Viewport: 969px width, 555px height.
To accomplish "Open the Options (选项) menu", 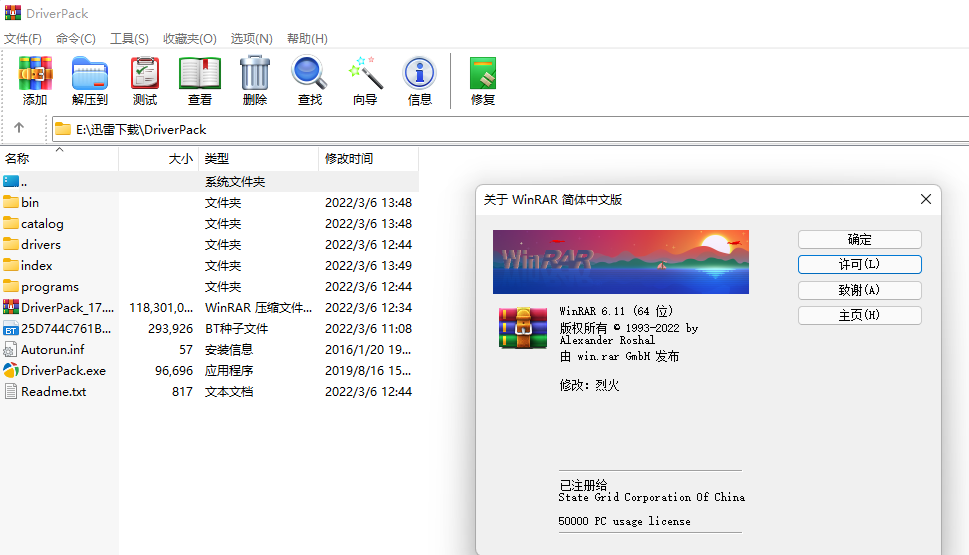I will pos(252,38).
